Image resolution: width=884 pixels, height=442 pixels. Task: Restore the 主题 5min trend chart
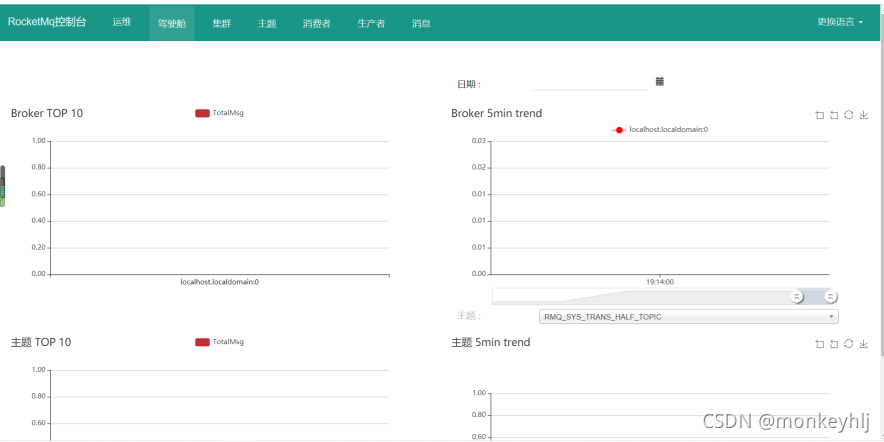point(848,343)
